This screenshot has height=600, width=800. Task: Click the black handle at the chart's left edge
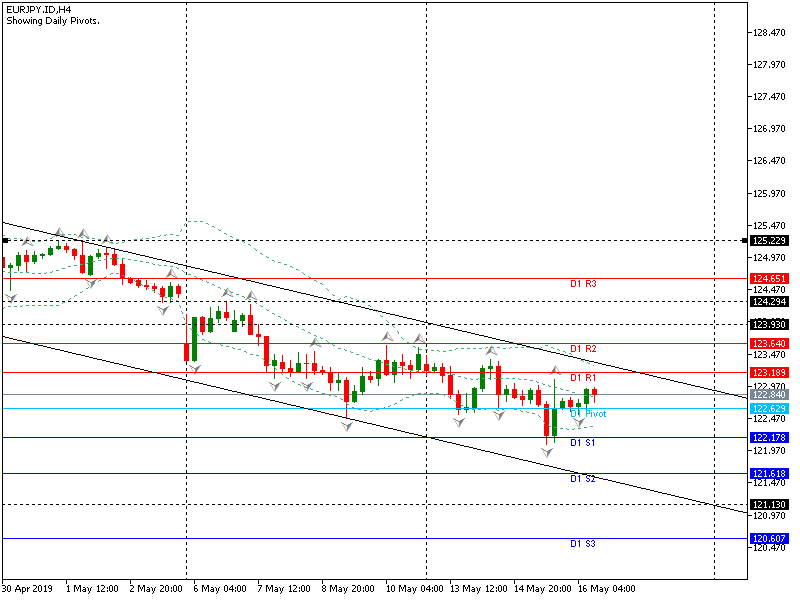[x=5, y=240]
